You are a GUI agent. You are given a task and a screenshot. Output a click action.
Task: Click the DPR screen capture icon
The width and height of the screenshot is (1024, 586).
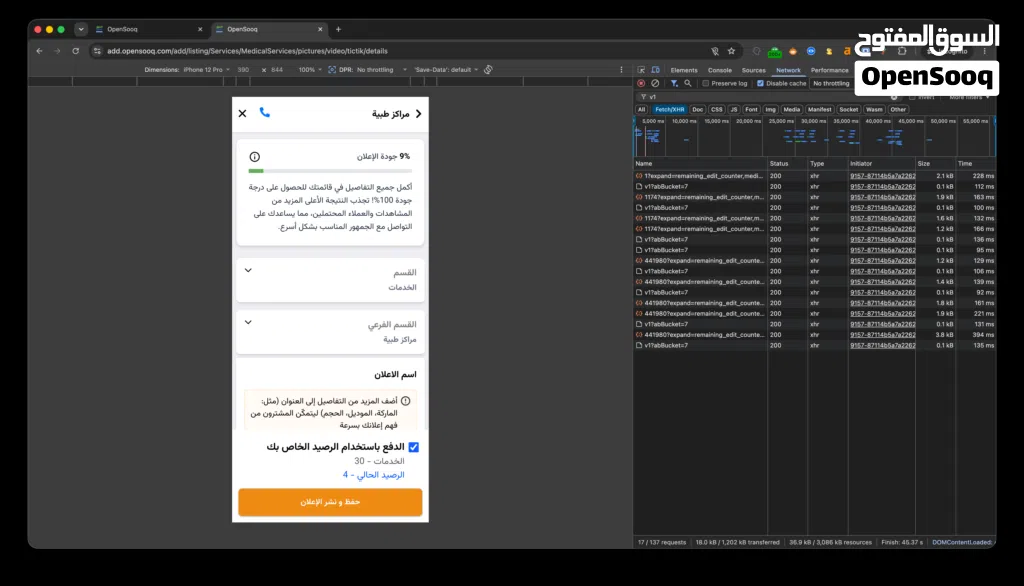point(332,69)
